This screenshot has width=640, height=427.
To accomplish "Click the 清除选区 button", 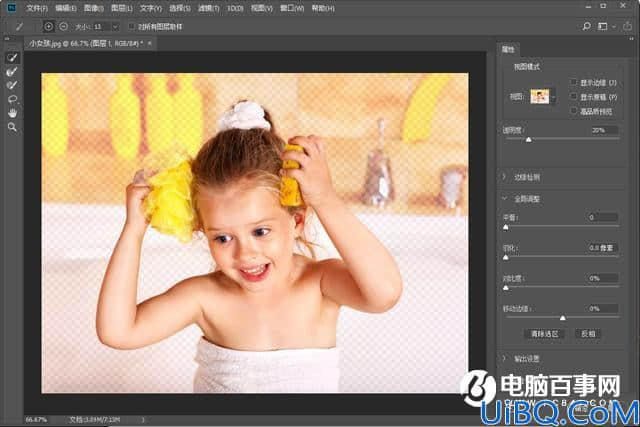I will coord(544,334).
